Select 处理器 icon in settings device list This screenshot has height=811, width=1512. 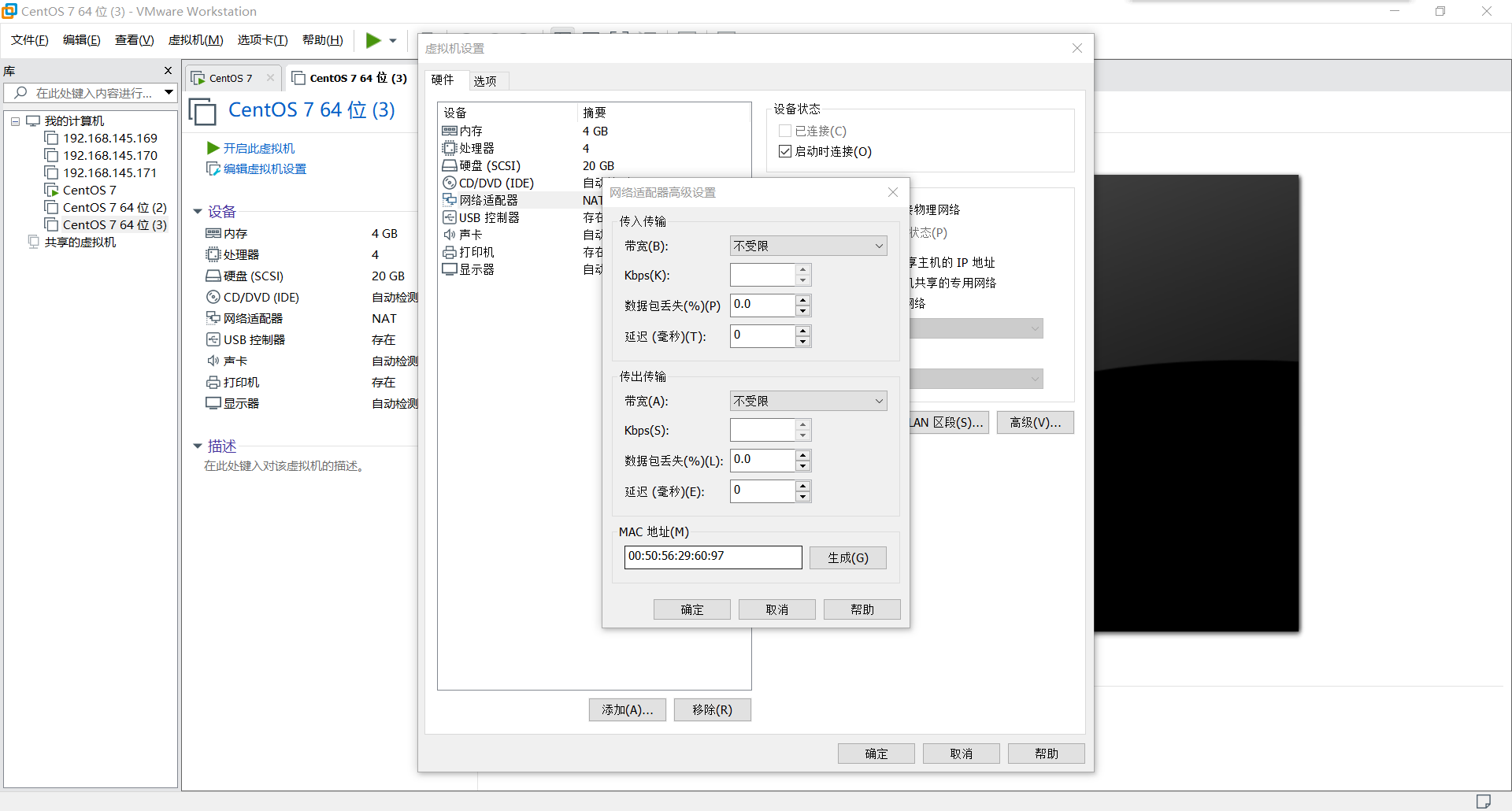(450, 149)
